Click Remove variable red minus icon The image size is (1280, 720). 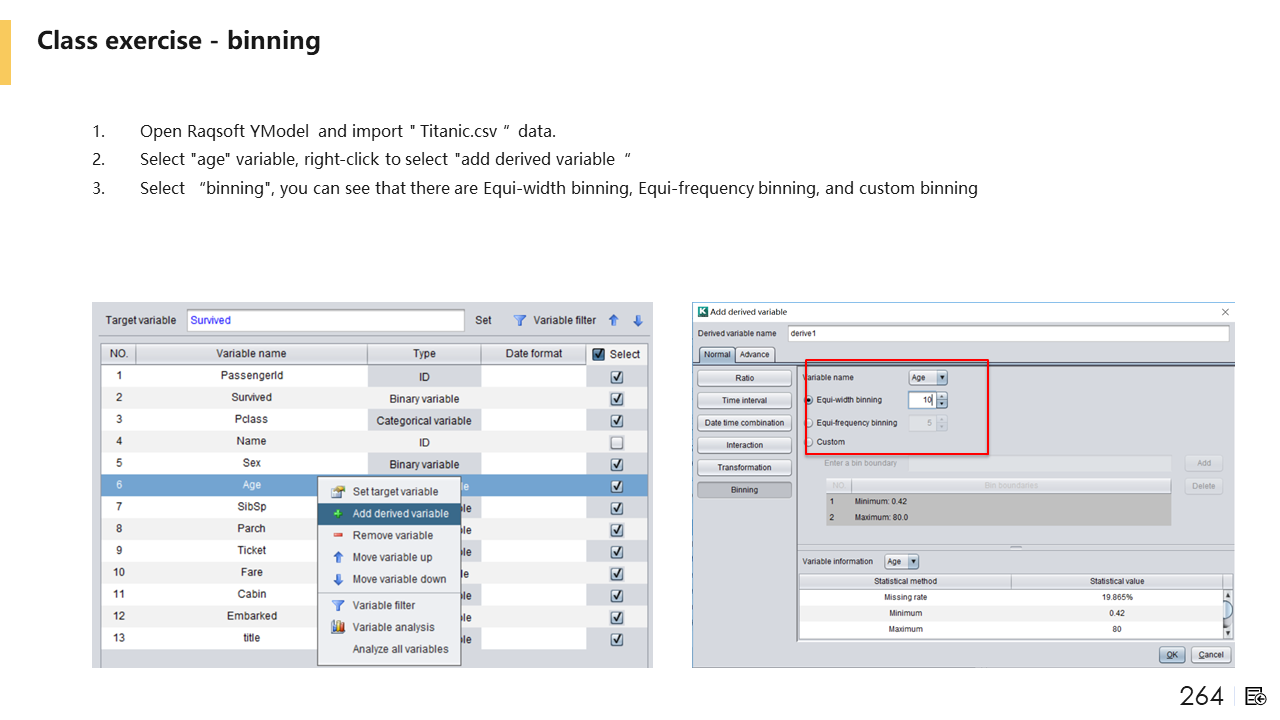click(338, 536)
